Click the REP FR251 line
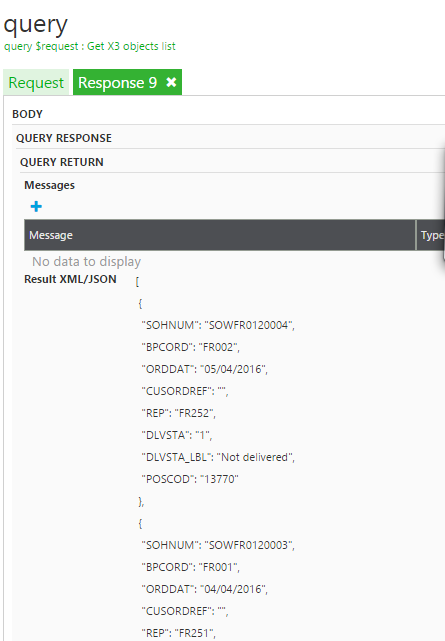 (x=179, y=633)
